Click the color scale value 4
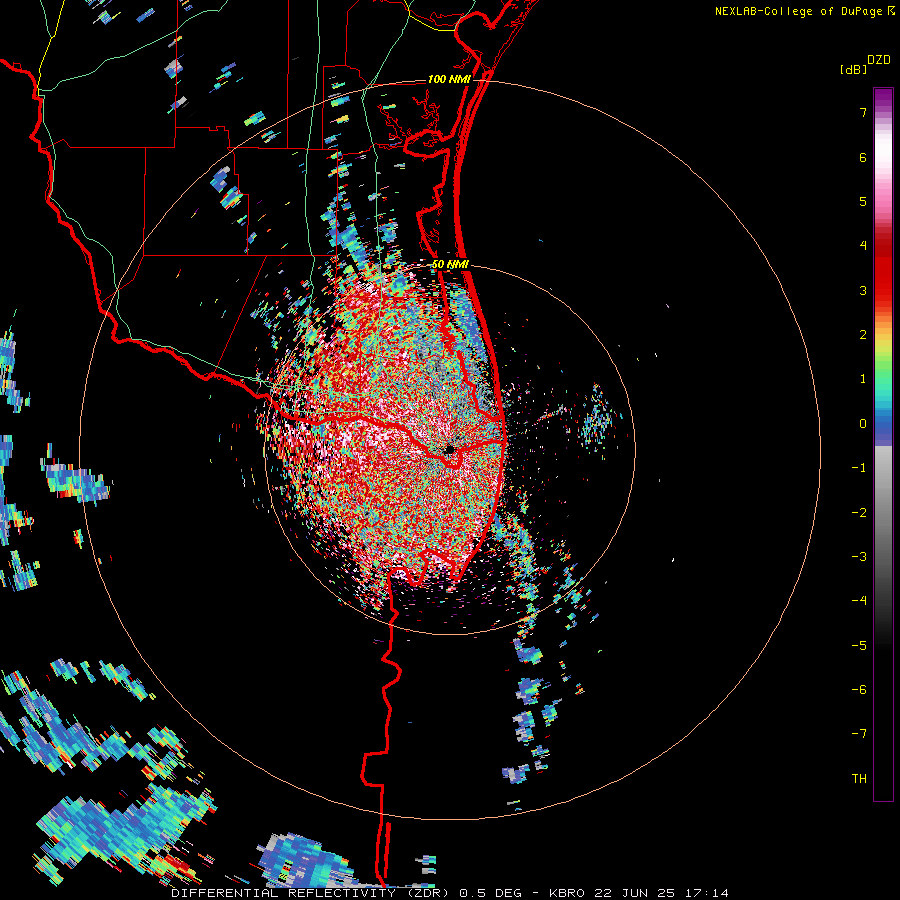 [863, 246]
